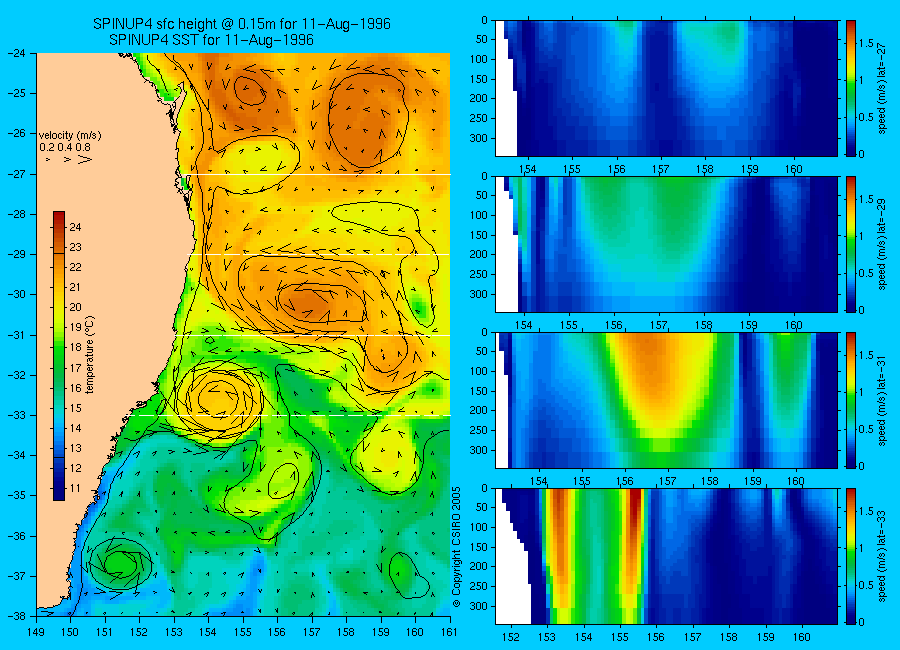
Task: Click the lat=-29 speed cross-section plot
Action: click(666, 244)
